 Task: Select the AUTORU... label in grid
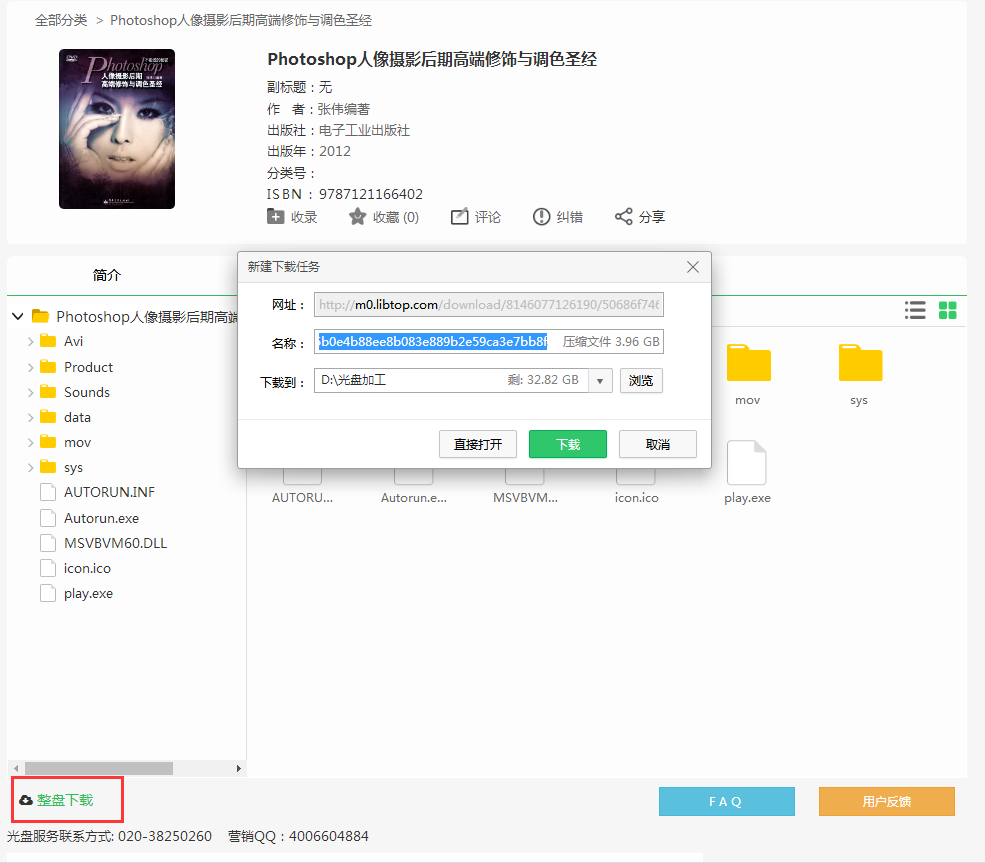[x=302, y=498]
